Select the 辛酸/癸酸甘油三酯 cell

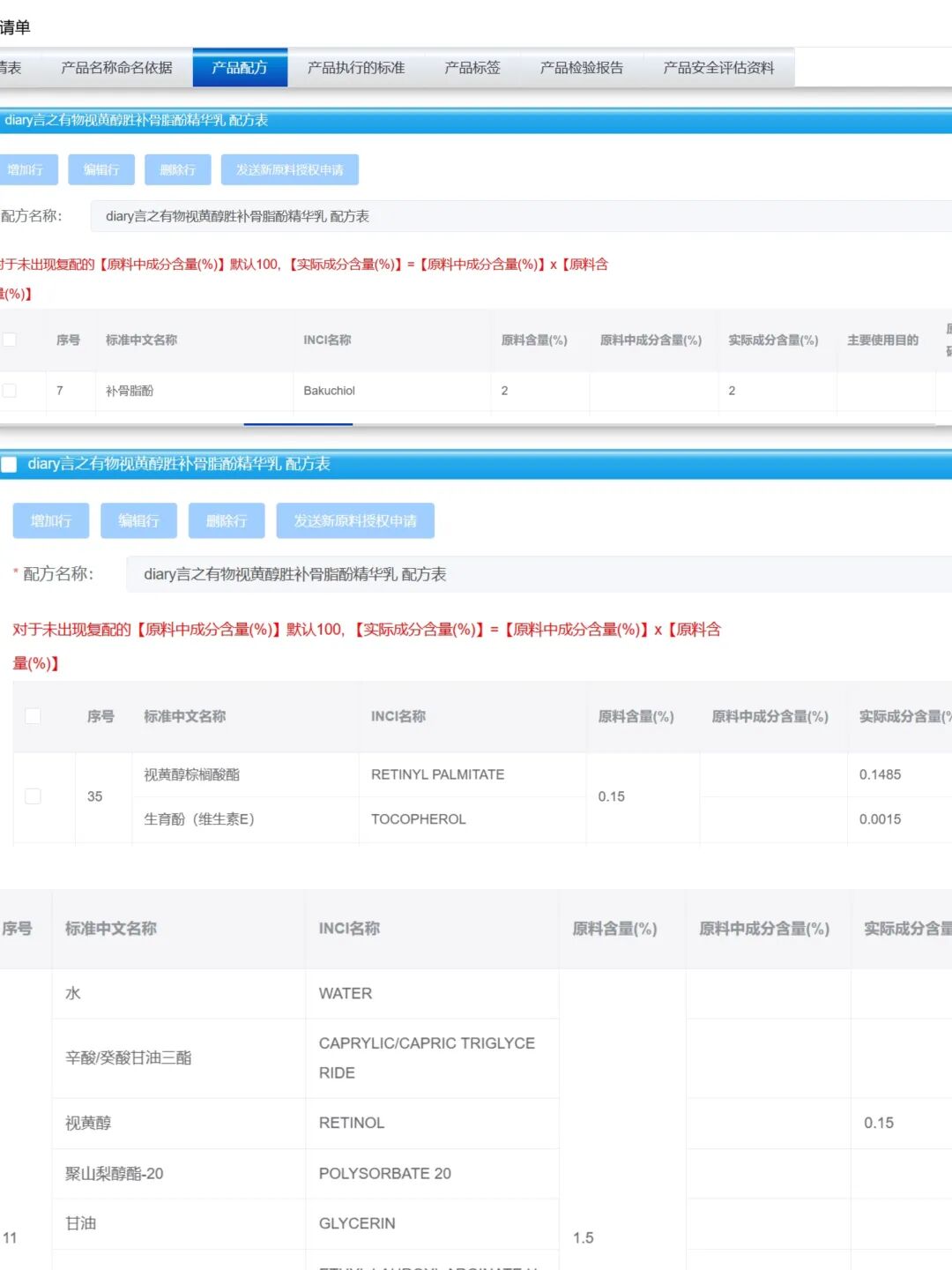tap(179, 1058)
